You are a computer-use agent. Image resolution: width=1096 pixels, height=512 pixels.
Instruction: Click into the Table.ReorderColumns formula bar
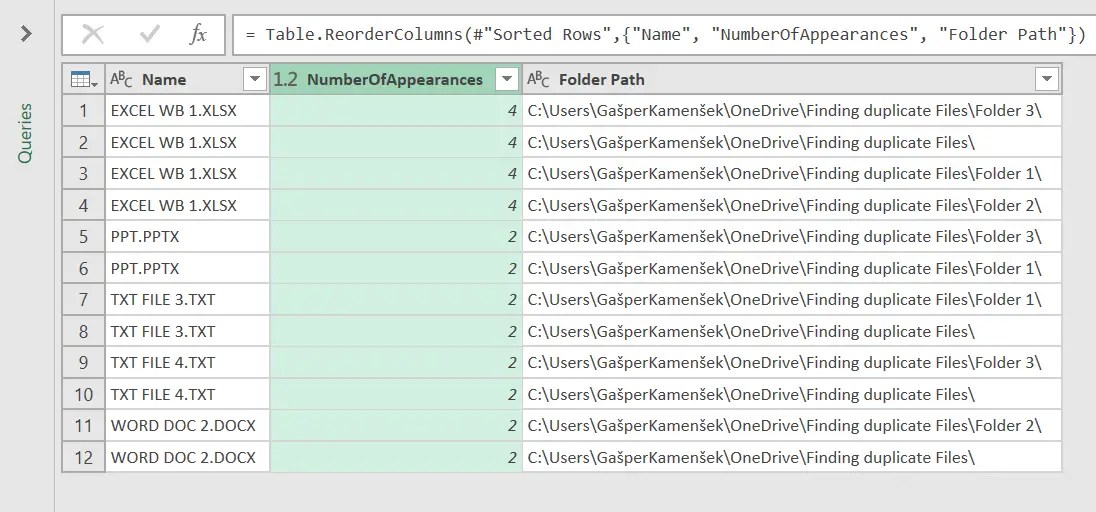click(x=664, y=34)
